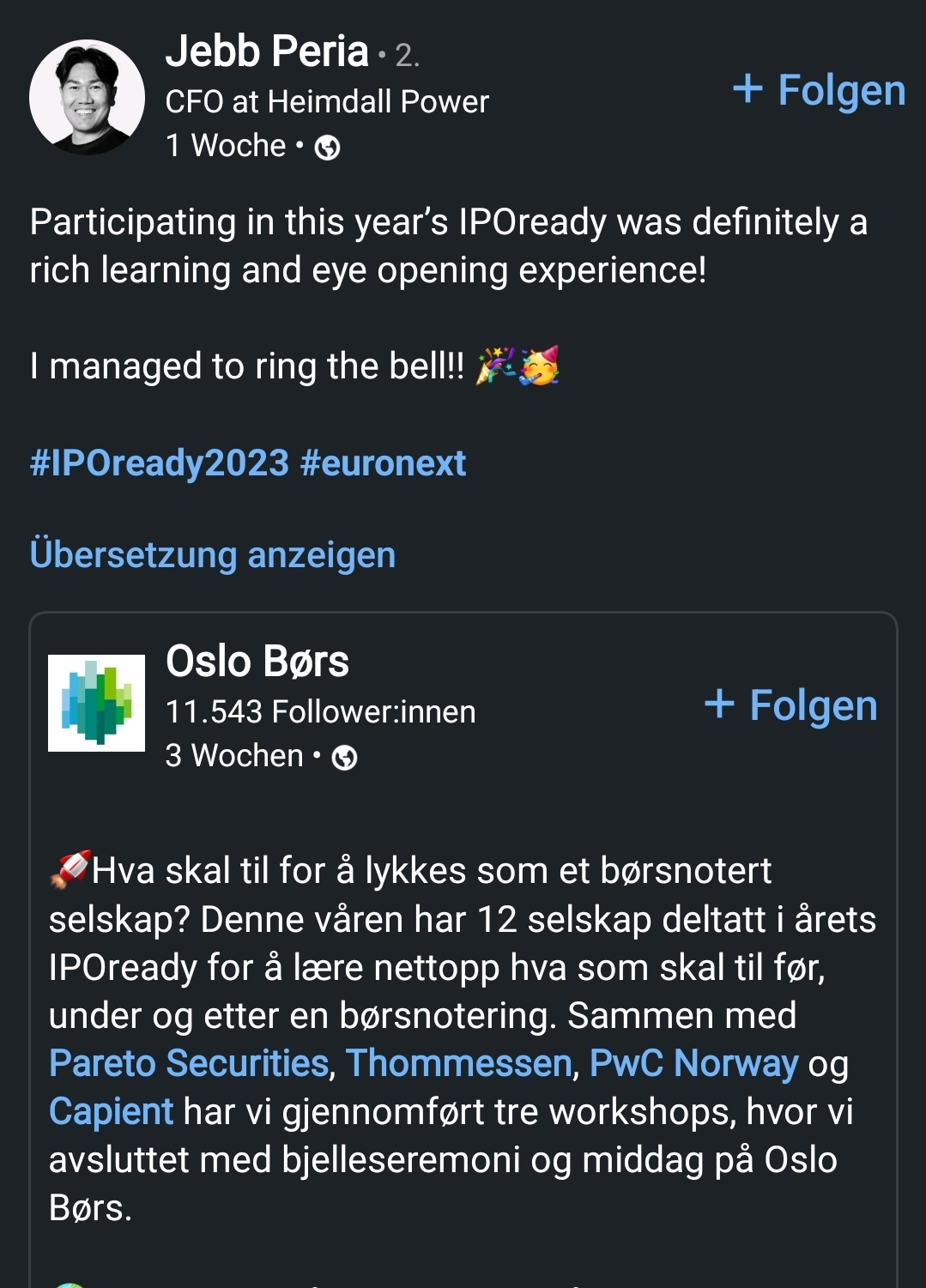The width and height of the screenshot is (926, 1288).
Task: Click the globe icon beside 3 Wochen
Action: point(344,758)
